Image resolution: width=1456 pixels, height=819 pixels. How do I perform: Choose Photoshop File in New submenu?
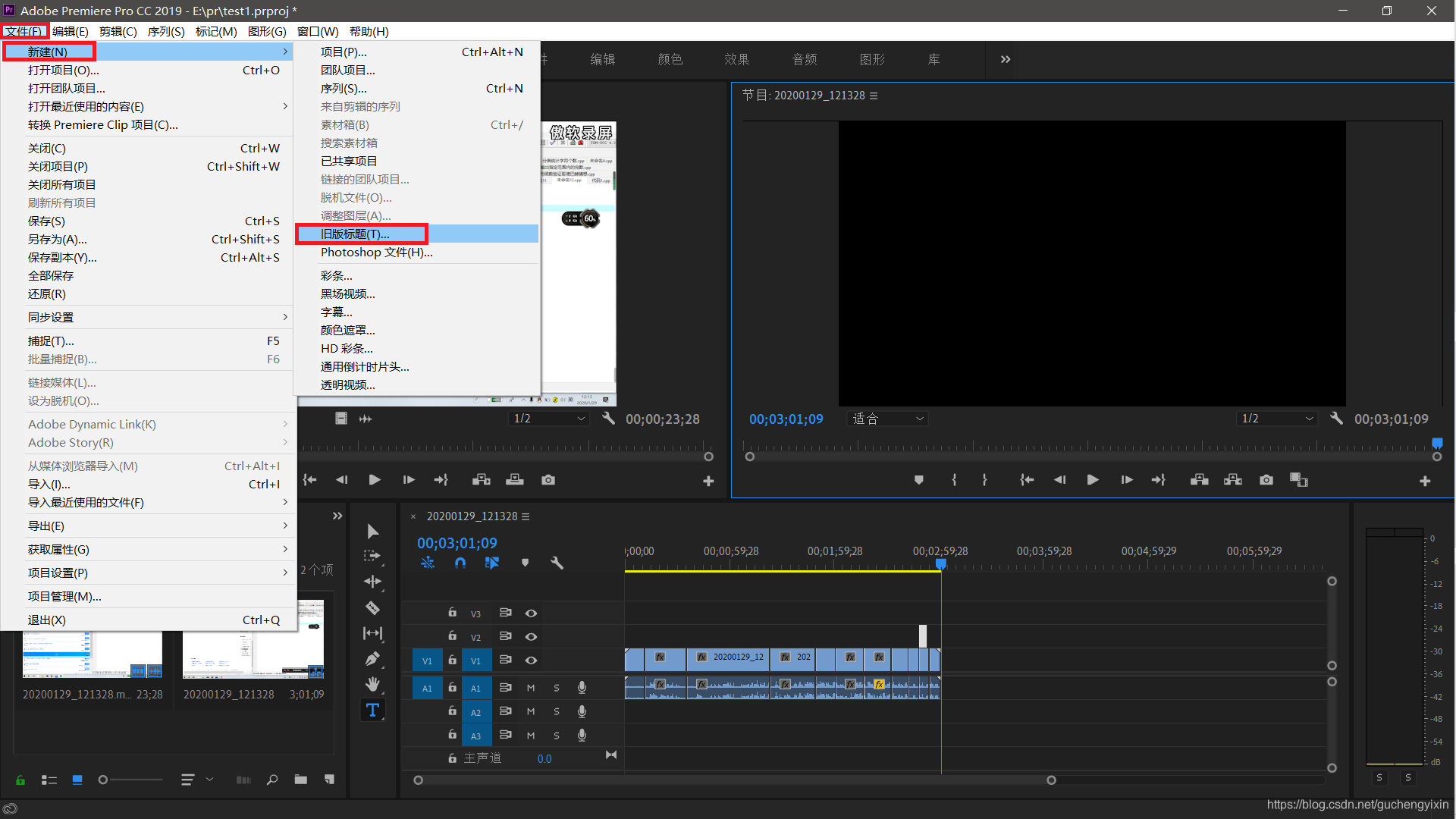coord(418,252)
